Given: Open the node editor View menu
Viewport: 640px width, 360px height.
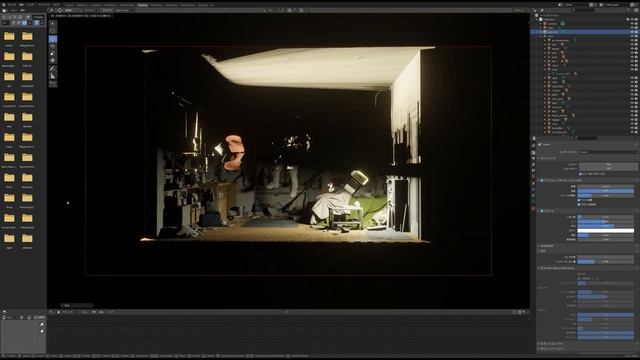Looking at the screenshot, I should [x=84, y=312].
